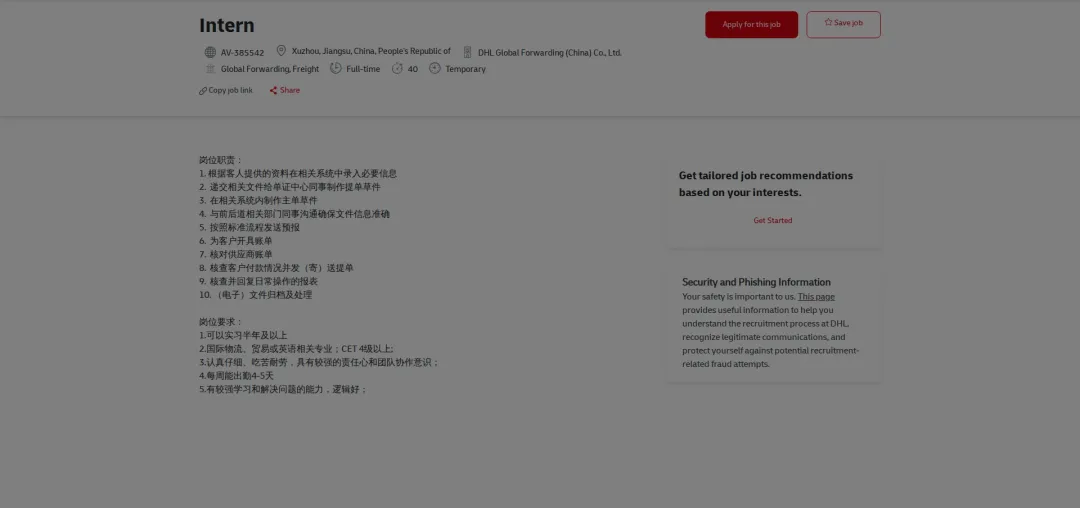1080x508 pixels.
Task: Click the bank icon beside Global Forwarding, Freight
Action: [210, 68]
